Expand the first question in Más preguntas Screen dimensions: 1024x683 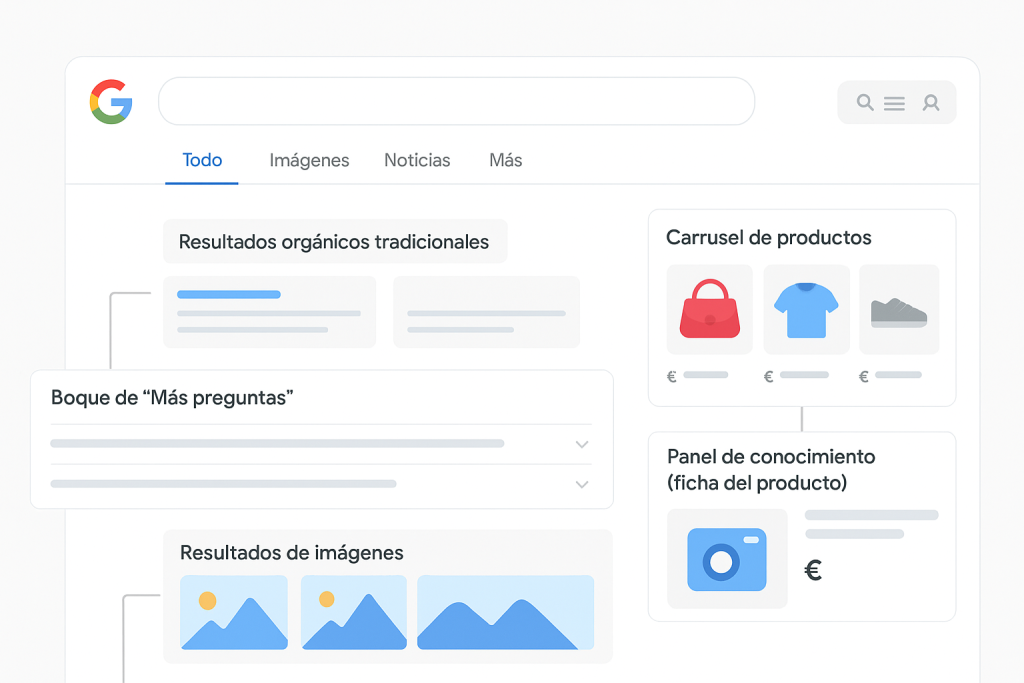582,444
